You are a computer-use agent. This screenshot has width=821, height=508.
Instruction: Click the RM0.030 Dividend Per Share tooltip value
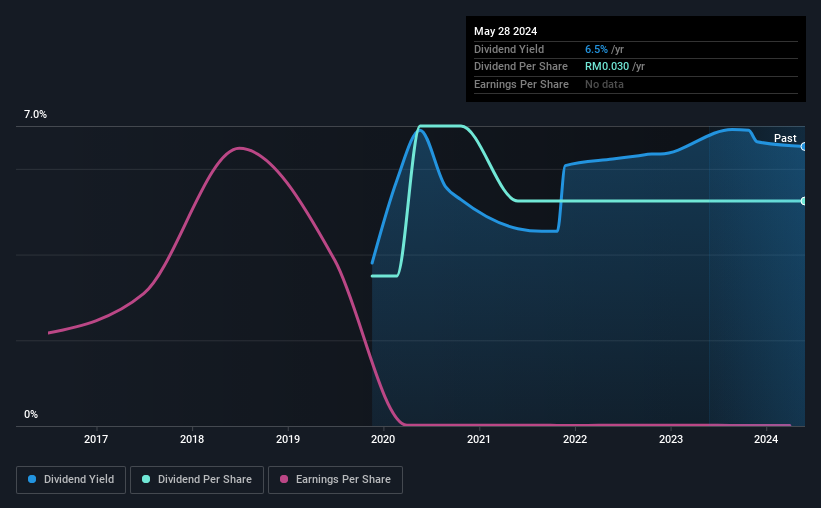tap(607, 67)
